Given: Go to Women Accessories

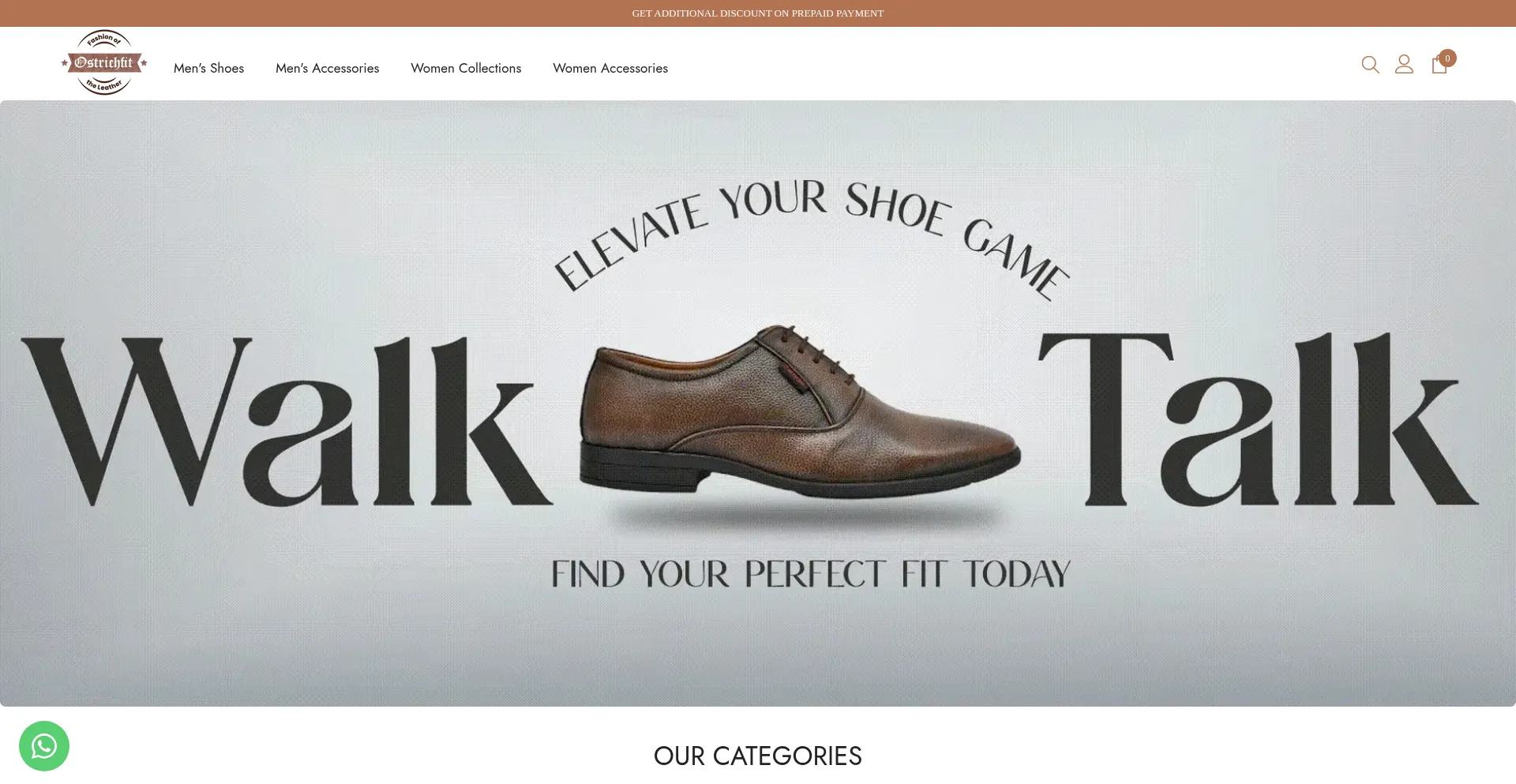Looking at the screenshot, I should coord(610,68).
